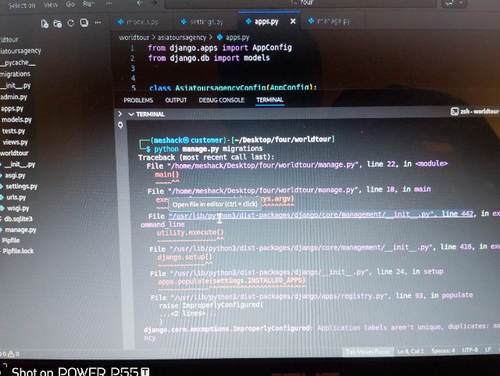The image size is (500, 376).
Task: Open __init__.py under migrations folder
Action: [16, 86]
